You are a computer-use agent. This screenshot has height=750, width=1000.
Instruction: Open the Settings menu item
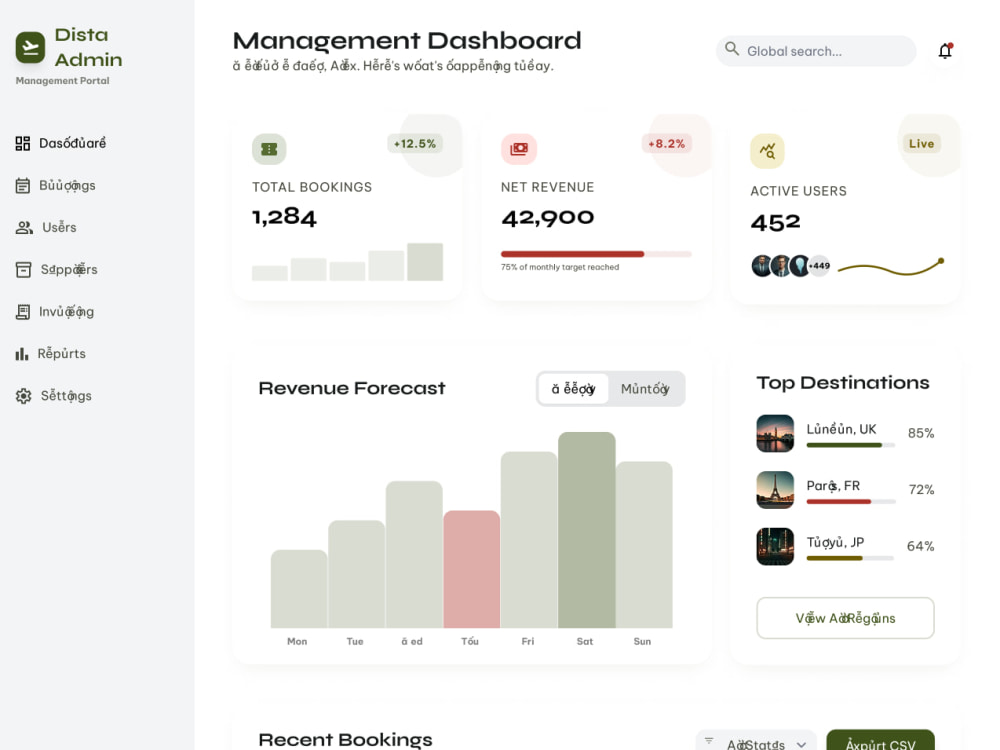coord(66,396)
